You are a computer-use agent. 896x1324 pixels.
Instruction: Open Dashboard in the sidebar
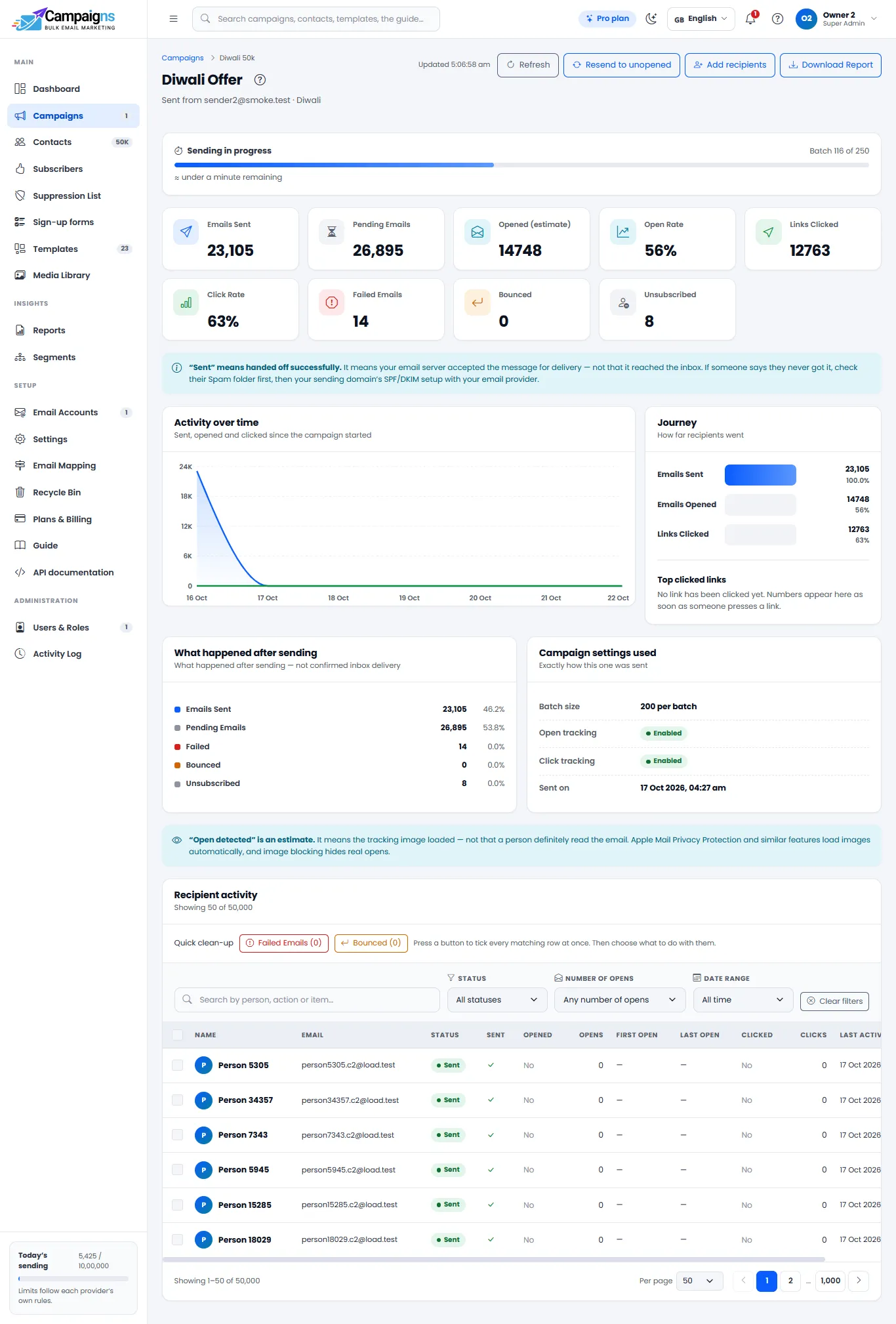coord(73,89)
